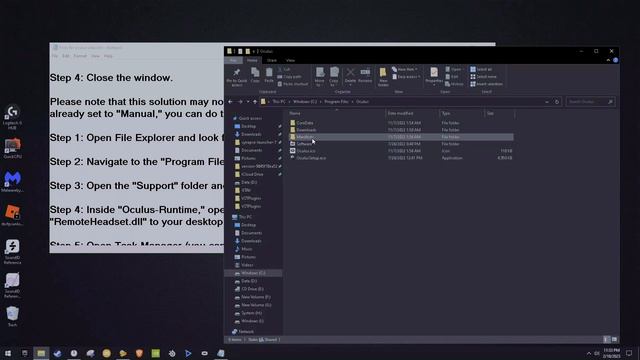Go back with the back arrow
Viewport: 640px width, 360px height.
(230, 102)
